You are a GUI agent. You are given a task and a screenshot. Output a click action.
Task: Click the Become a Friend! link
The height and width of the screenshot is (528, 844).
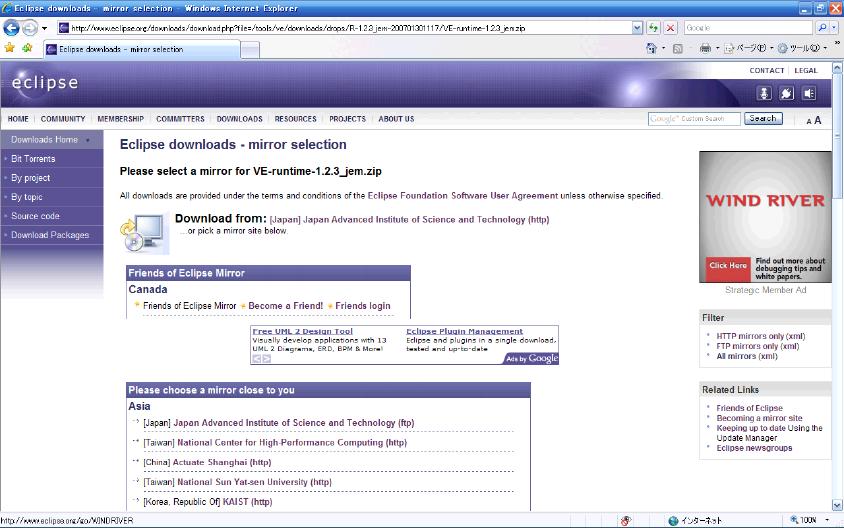point(285,306)
